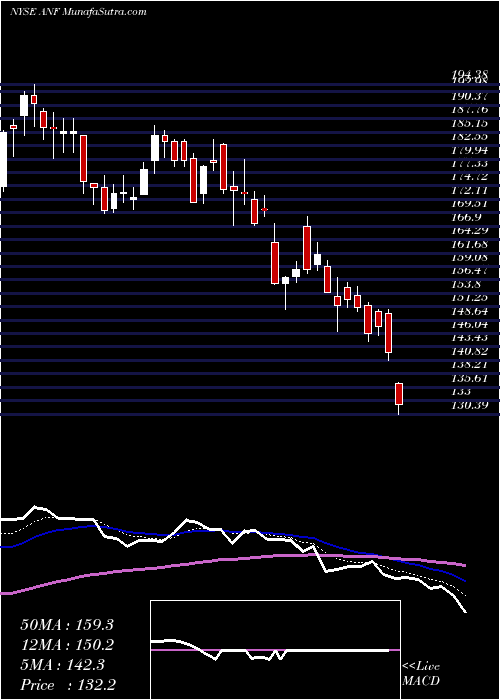500x700 pixels.
Task: Select the 143.43 price level label
Action: click(469, 338)
